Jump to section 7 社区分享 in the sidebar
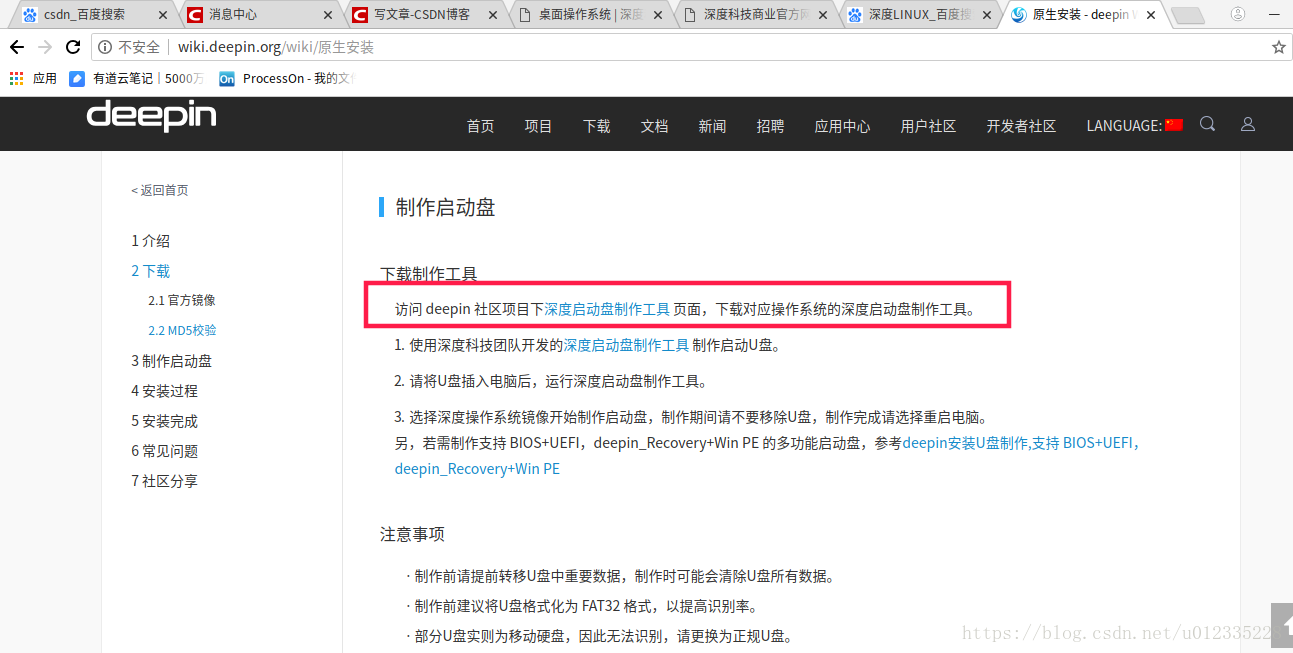Screen dimensions: 1293x653 click(x=164, y=481)
